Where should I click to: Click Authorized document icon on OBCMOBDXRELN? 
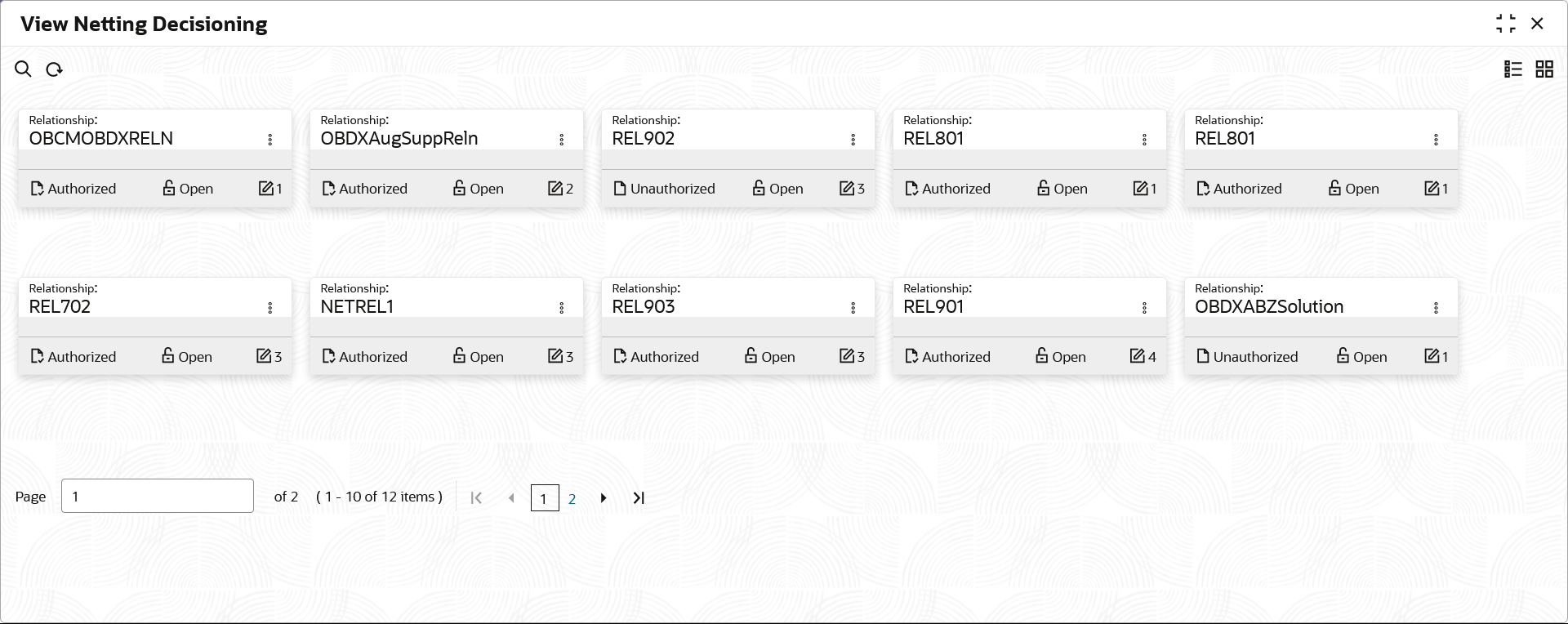(x=37, y=189)
